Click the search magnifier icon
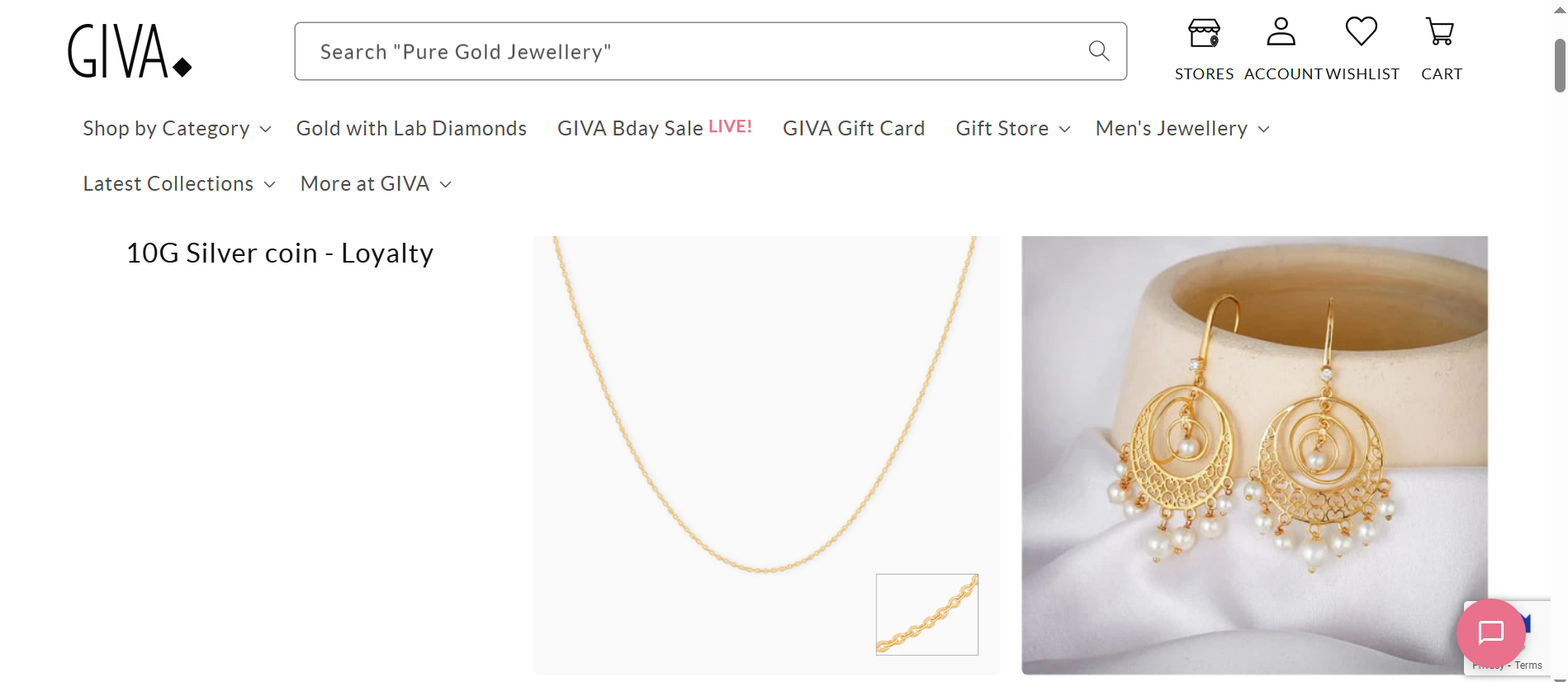Viewport: 1568px width, 682px height. tap(1098, 51)
